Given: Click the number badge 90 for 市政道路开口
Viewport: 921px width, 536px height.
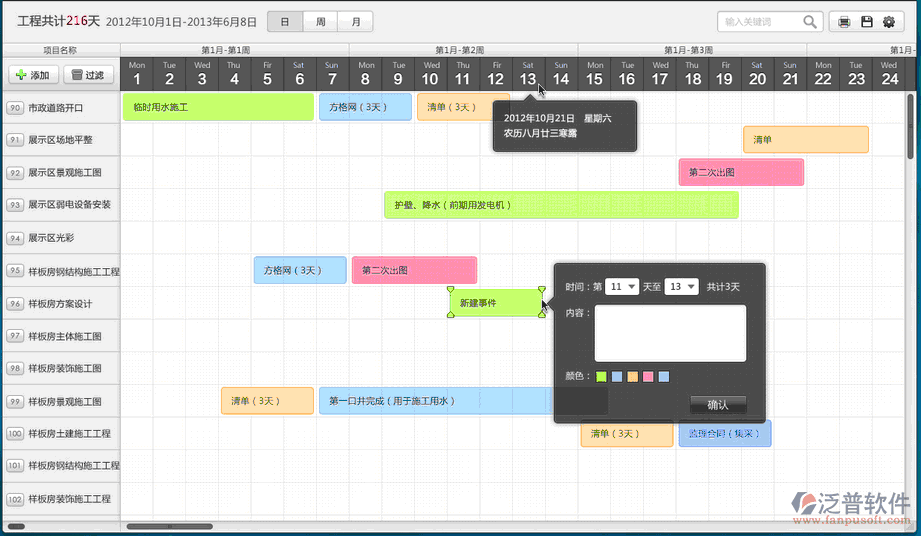Looking at the screenshot, I should coord(14,108).
